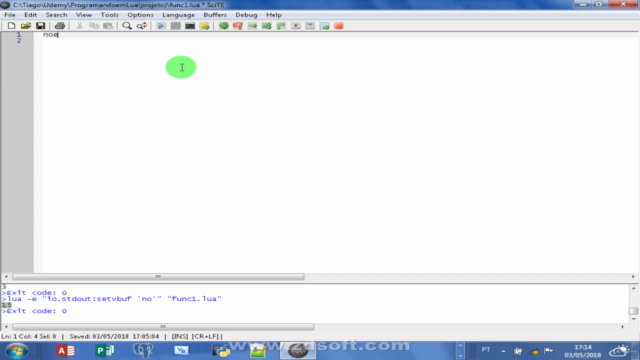Open the Search menu

(x=56, y=15)
